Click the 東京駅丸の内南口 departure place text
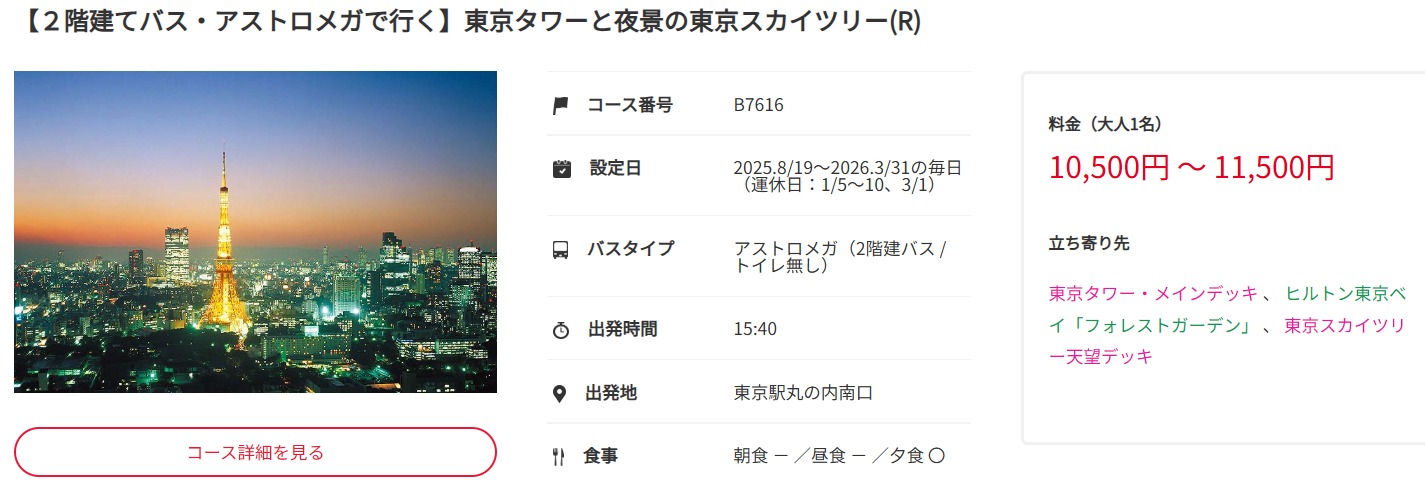The image size is (1425, 482). coord(803,393)
